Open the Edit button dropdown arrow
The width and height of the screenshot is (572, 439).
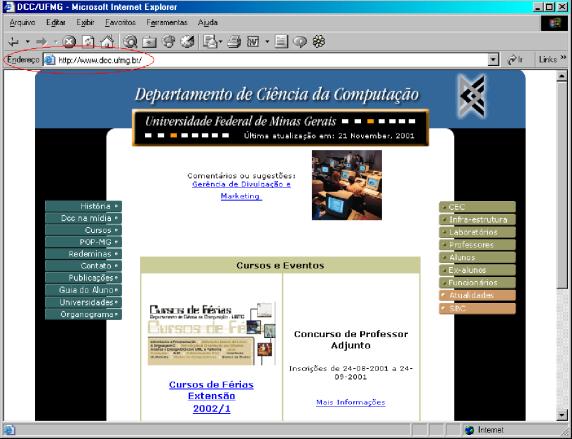point(267,42)
